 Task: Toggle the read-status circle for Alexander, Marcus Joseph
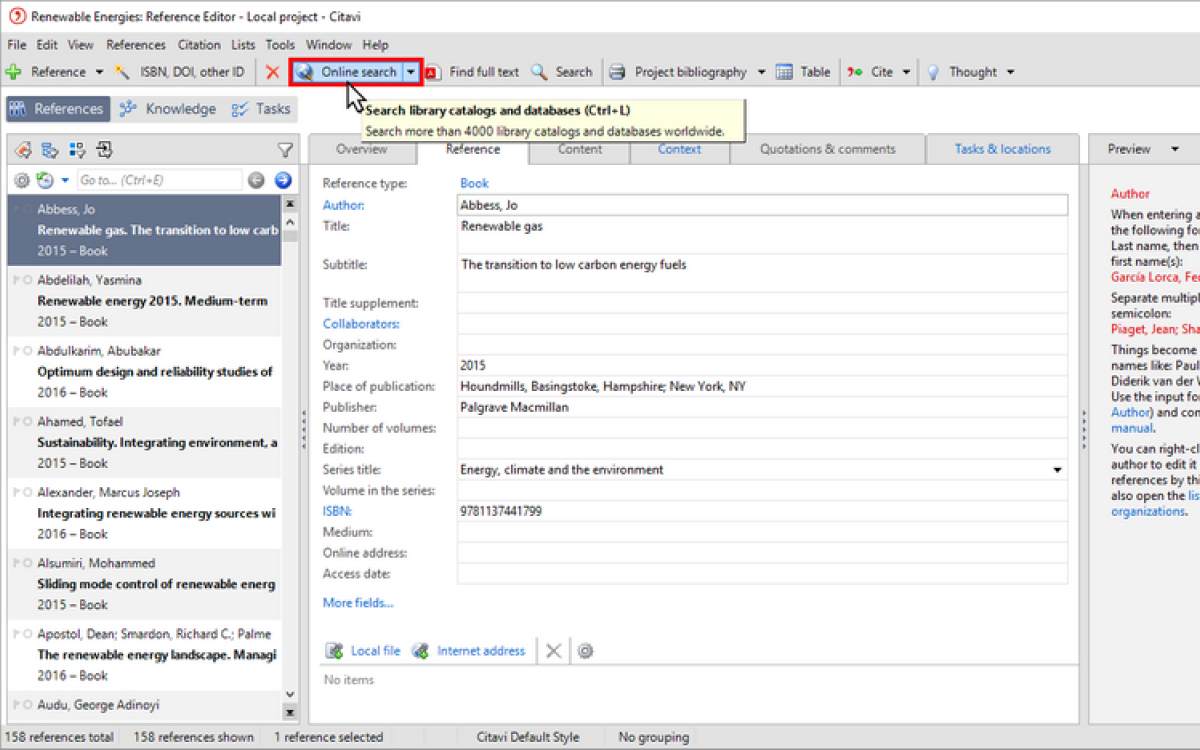coord(28,492)
